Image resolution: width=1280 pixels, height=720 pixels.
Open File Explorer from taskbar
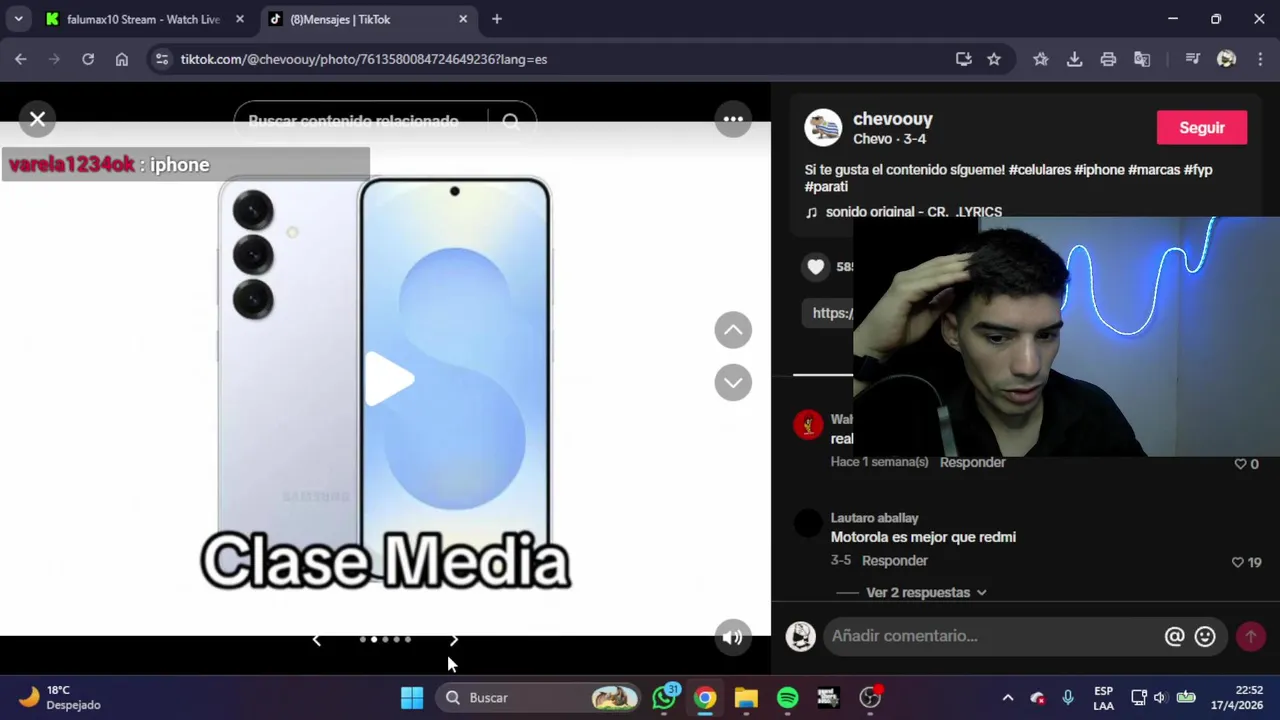(x=746, y=697)
